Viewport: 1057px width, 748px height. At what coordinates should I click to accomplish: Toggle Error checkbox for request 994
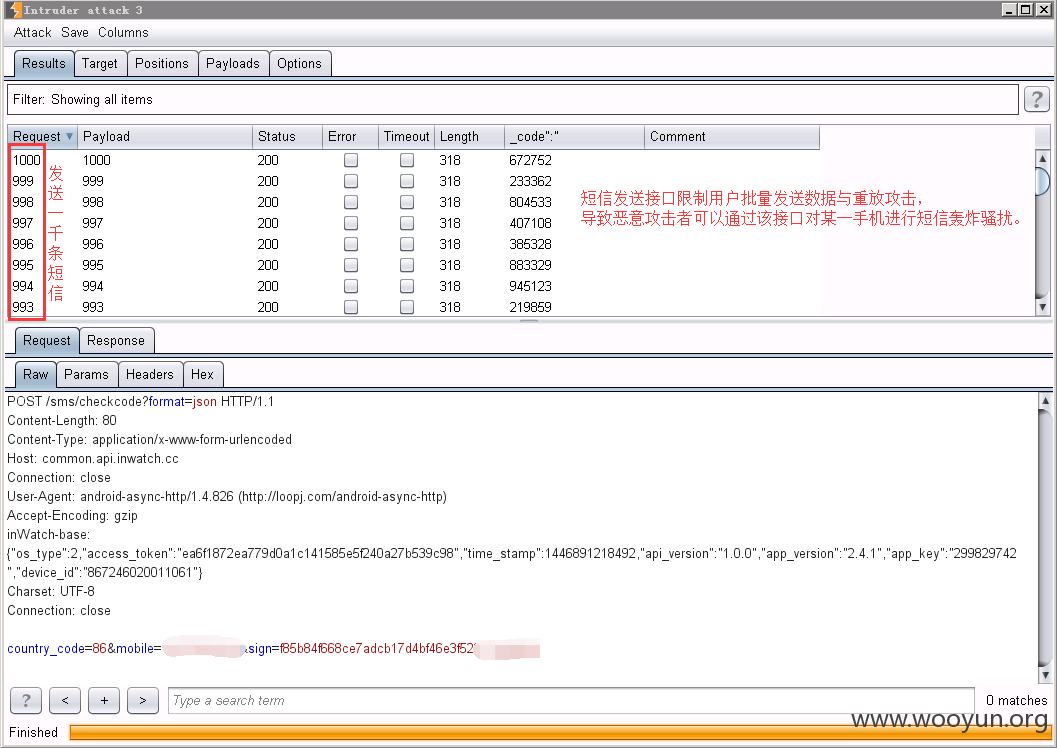[x=351, y=286]
